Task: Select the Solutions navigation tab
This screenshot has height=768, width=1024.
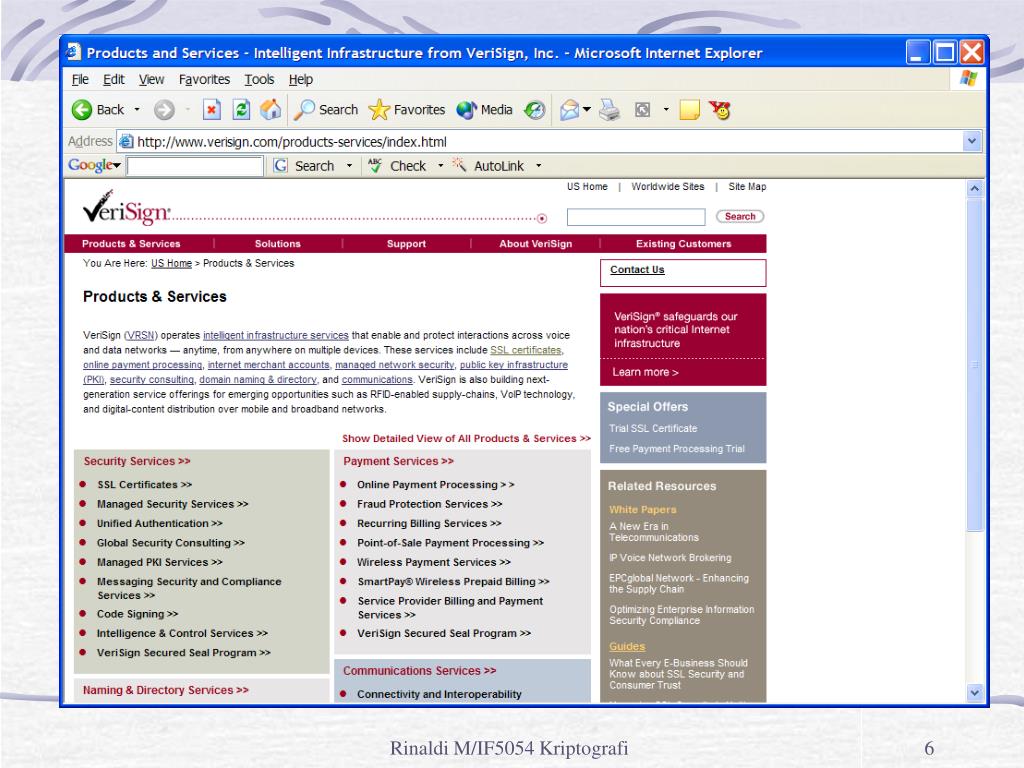Action: point(278,244)
